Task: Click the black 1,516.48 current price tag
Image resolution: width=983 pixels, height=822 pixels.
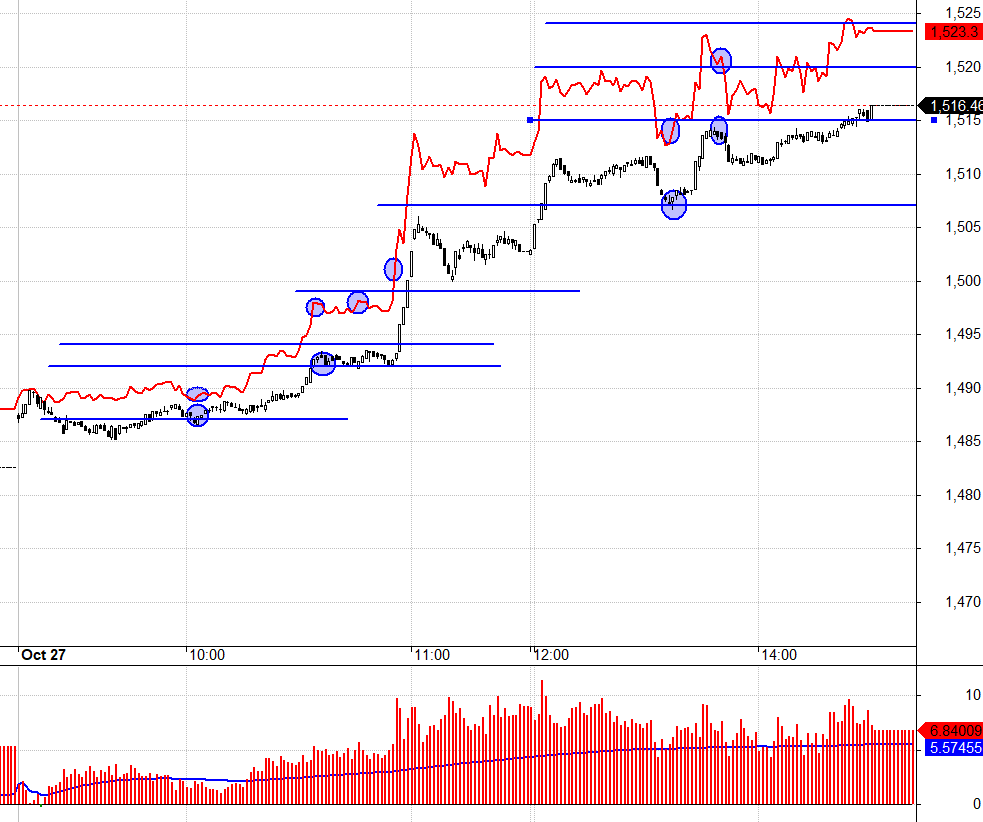Action: [951, 106]
